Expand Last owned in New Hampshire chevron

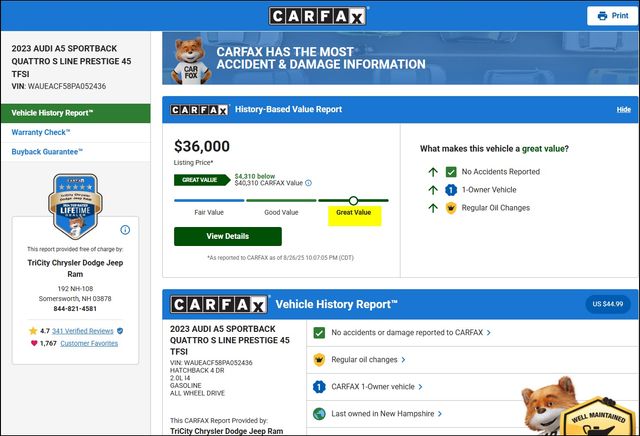tap(440, 414)
